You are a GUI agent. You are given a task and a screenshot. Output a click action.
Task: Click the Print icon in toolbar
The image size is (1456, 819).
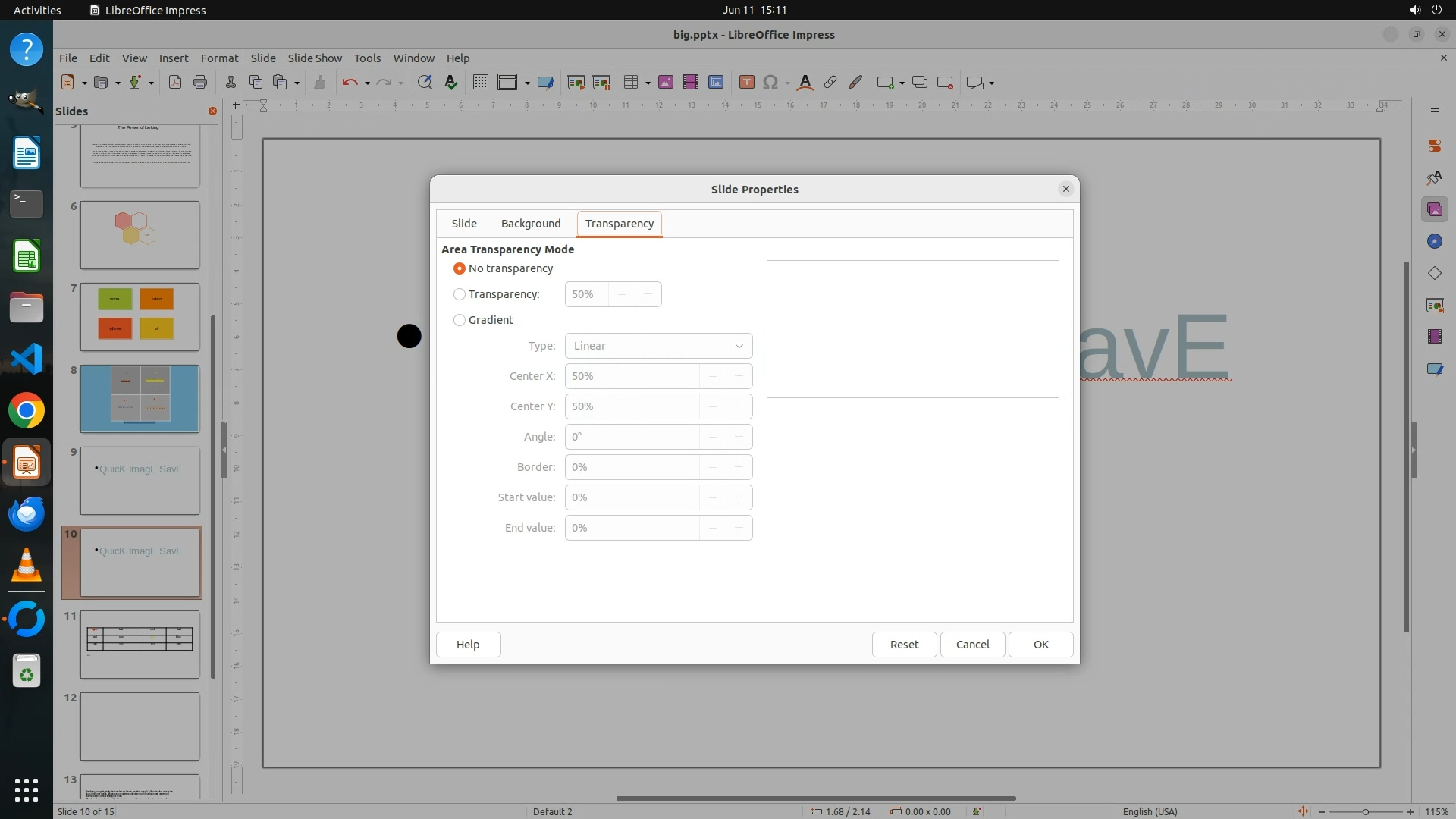pos(200,83)
